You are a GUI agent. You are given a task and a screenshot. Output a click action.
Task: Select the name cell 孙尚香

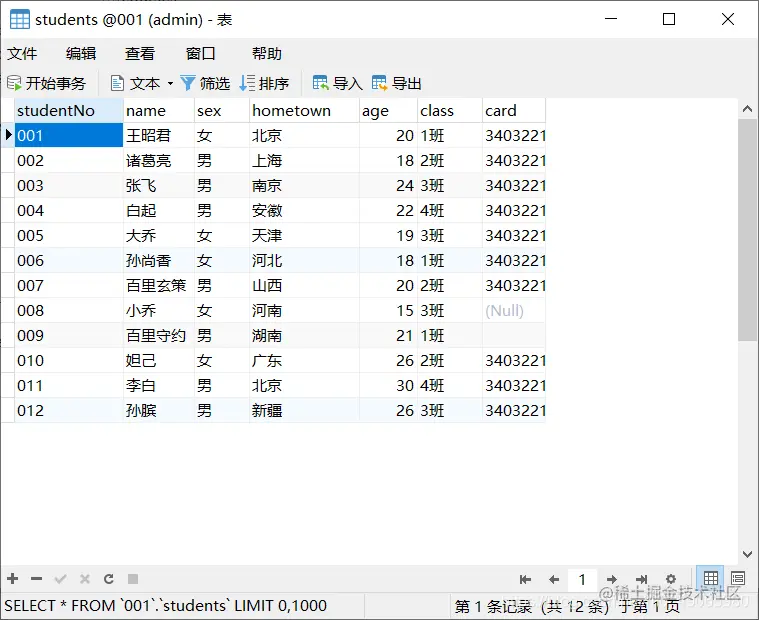159,260
